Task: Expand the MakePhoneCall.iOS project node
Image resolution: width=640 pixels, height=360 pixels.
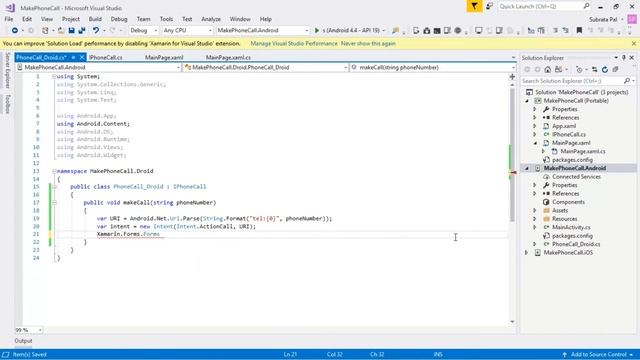Action: point(527,253)
